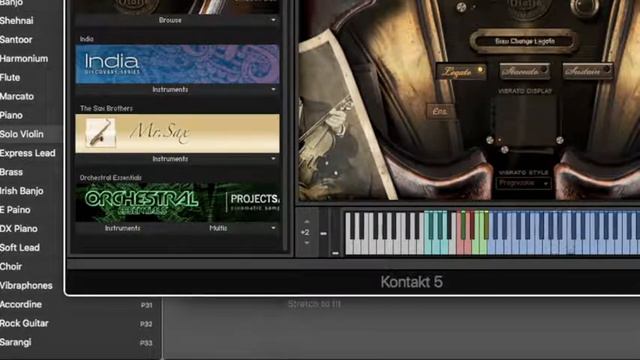The width and height of the screenshot is (640, 360).
Task: Select the Solo Violin patch
Action: point(22,134)
